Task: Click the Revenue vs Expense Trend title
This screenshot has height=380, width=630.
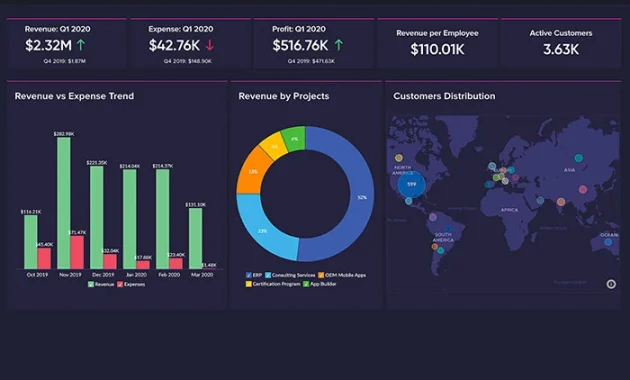Action: [74, 96]
